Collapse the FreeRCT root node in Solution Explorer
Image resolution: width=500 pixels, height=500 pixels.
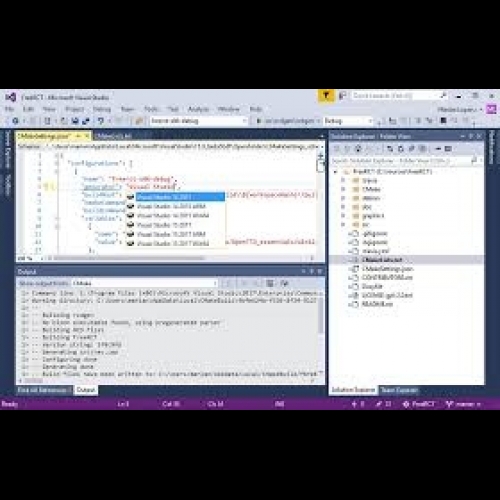(x=335, y=172)
